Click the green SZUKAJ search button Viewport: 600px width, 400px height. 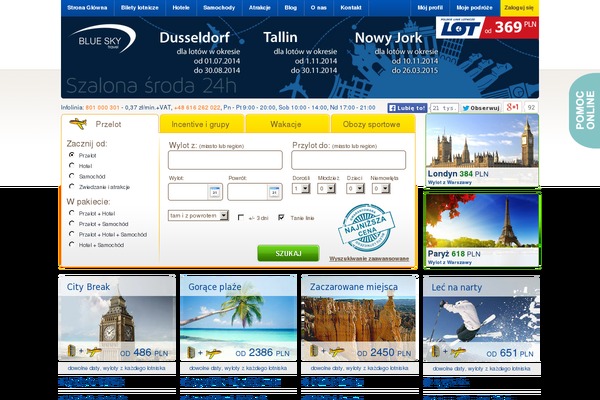pos(288,253)
